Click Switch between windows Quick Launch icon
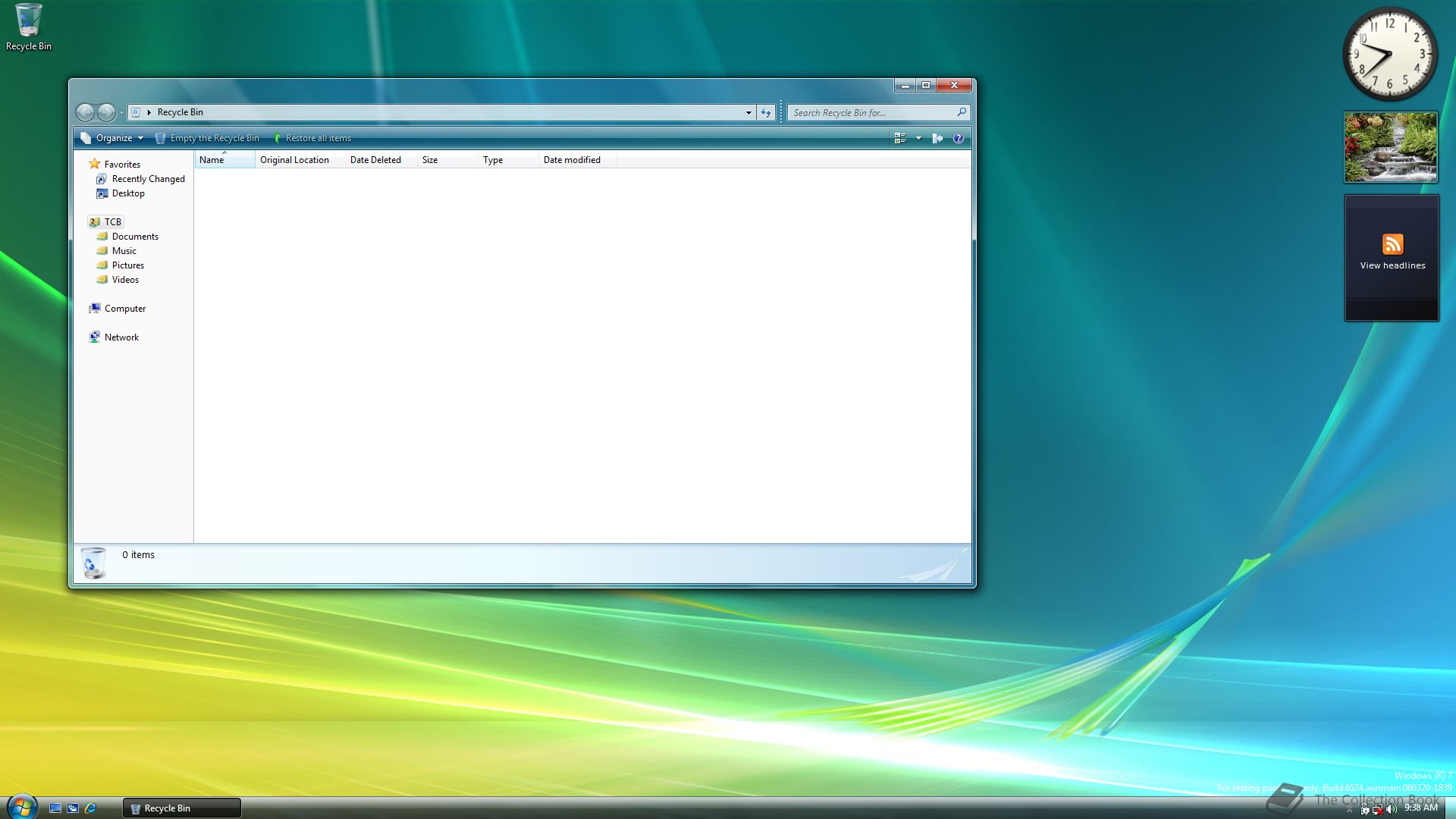1456x819 pixels. (x=73, y=808)
